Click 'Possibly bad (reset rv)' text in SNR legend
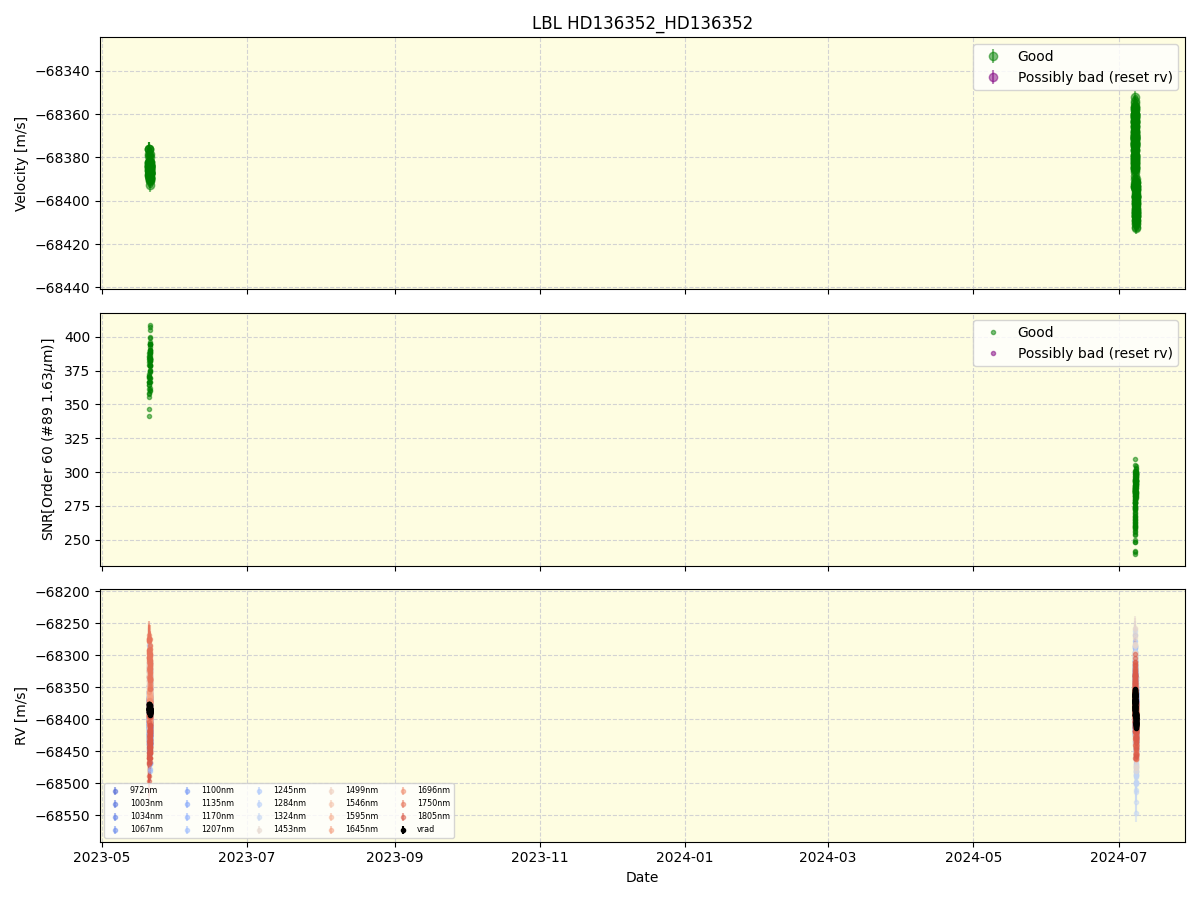Screen dimensions: 1200x900 point(1095,353)
